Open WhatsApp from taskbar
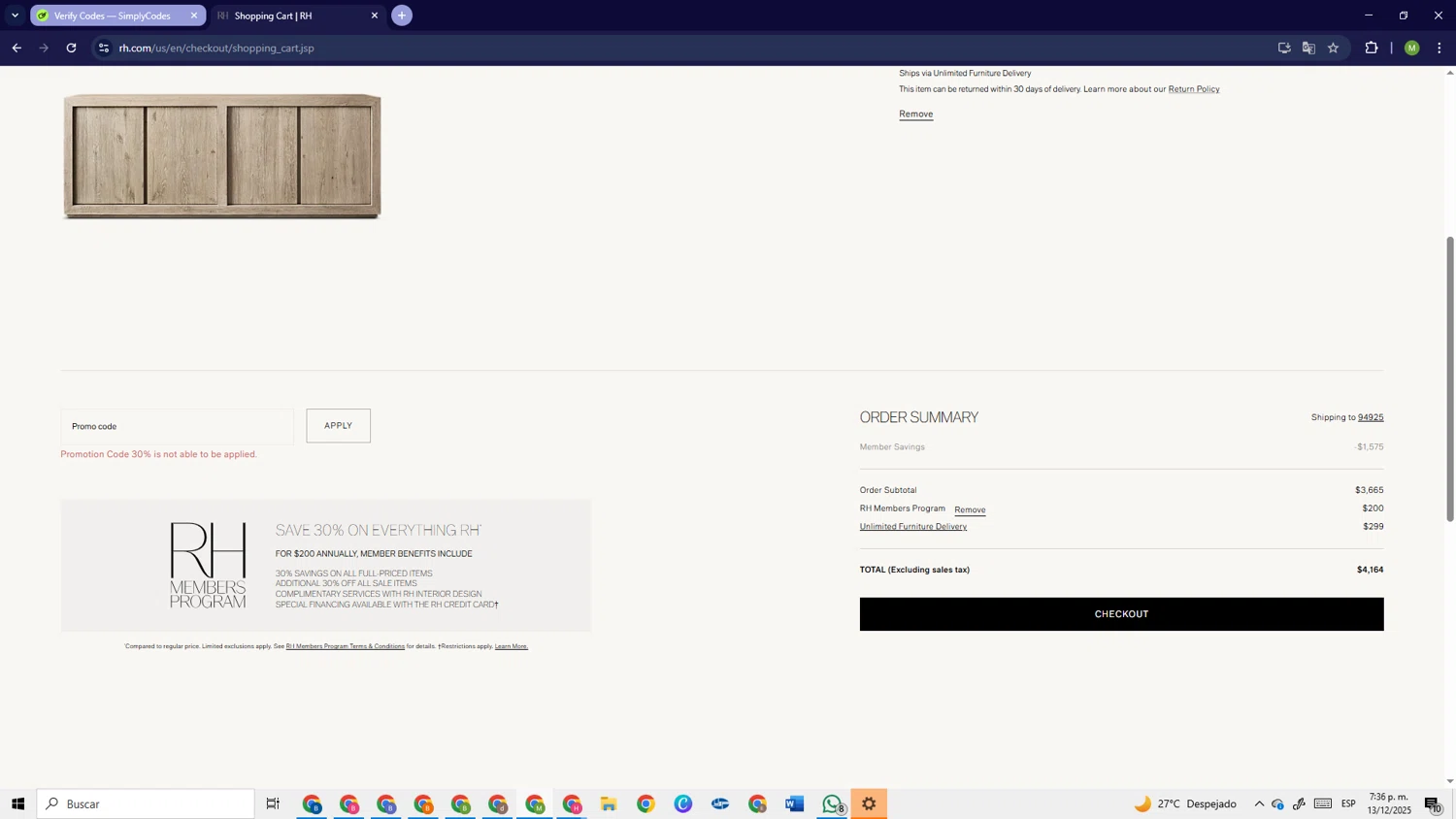Screen dimensions: 1456x819 pos(833,803)
